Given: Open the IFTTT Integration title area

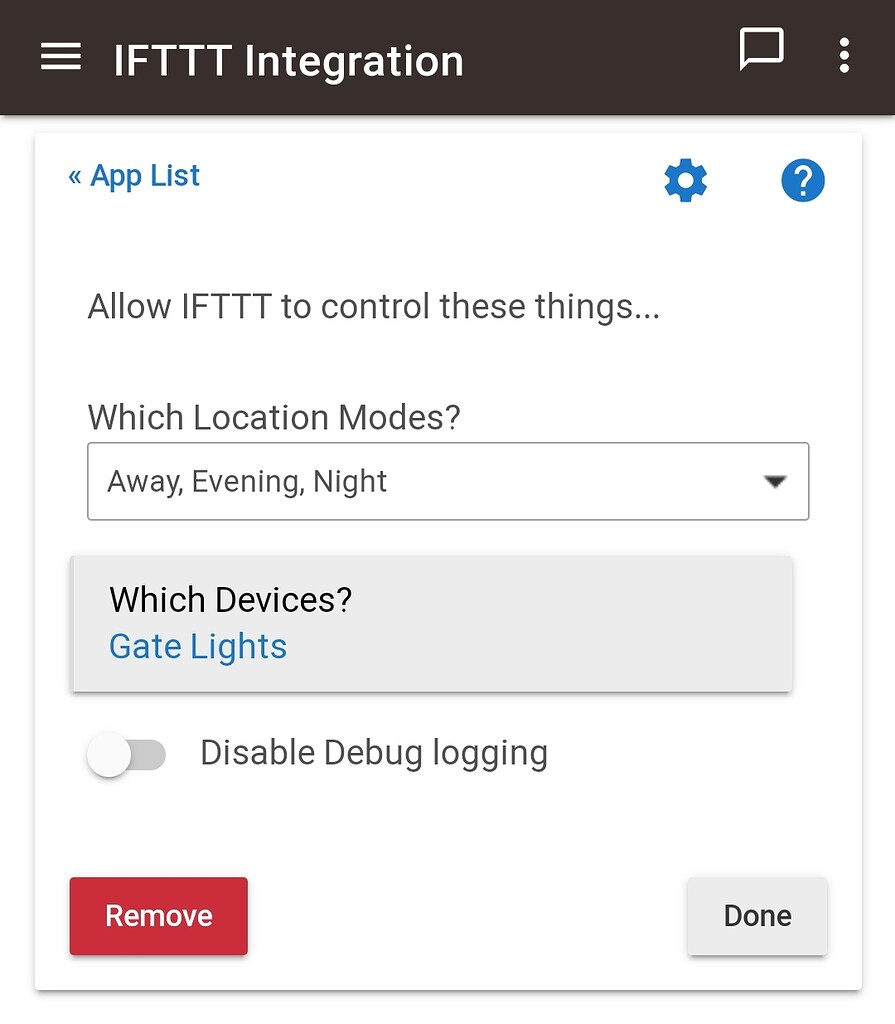Looking at the screenshot, I should (x=290, y=60).
